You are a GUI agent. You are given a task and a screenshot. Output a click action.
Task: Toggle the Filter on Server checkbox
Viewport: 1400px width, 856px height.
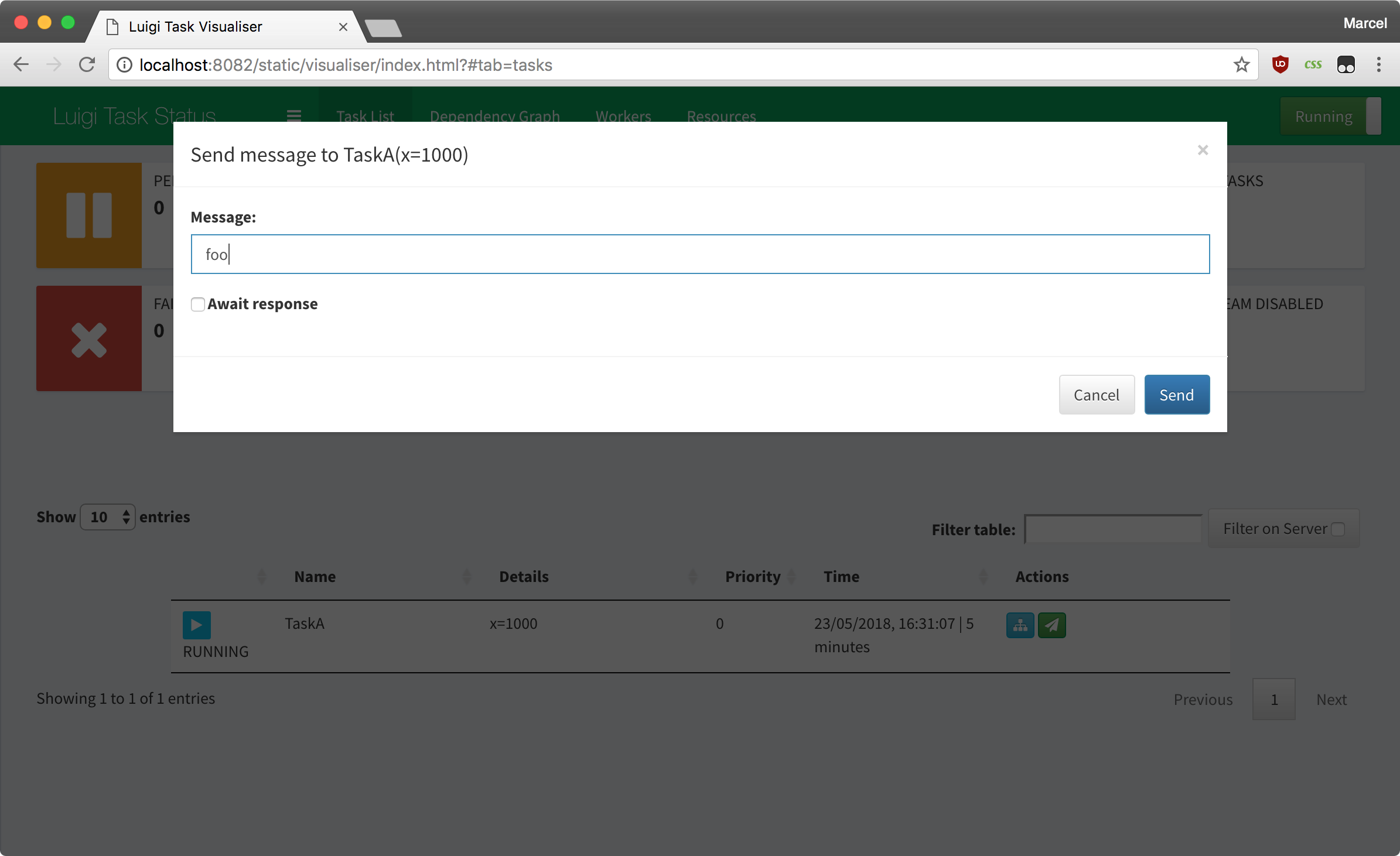[1338, 529]
